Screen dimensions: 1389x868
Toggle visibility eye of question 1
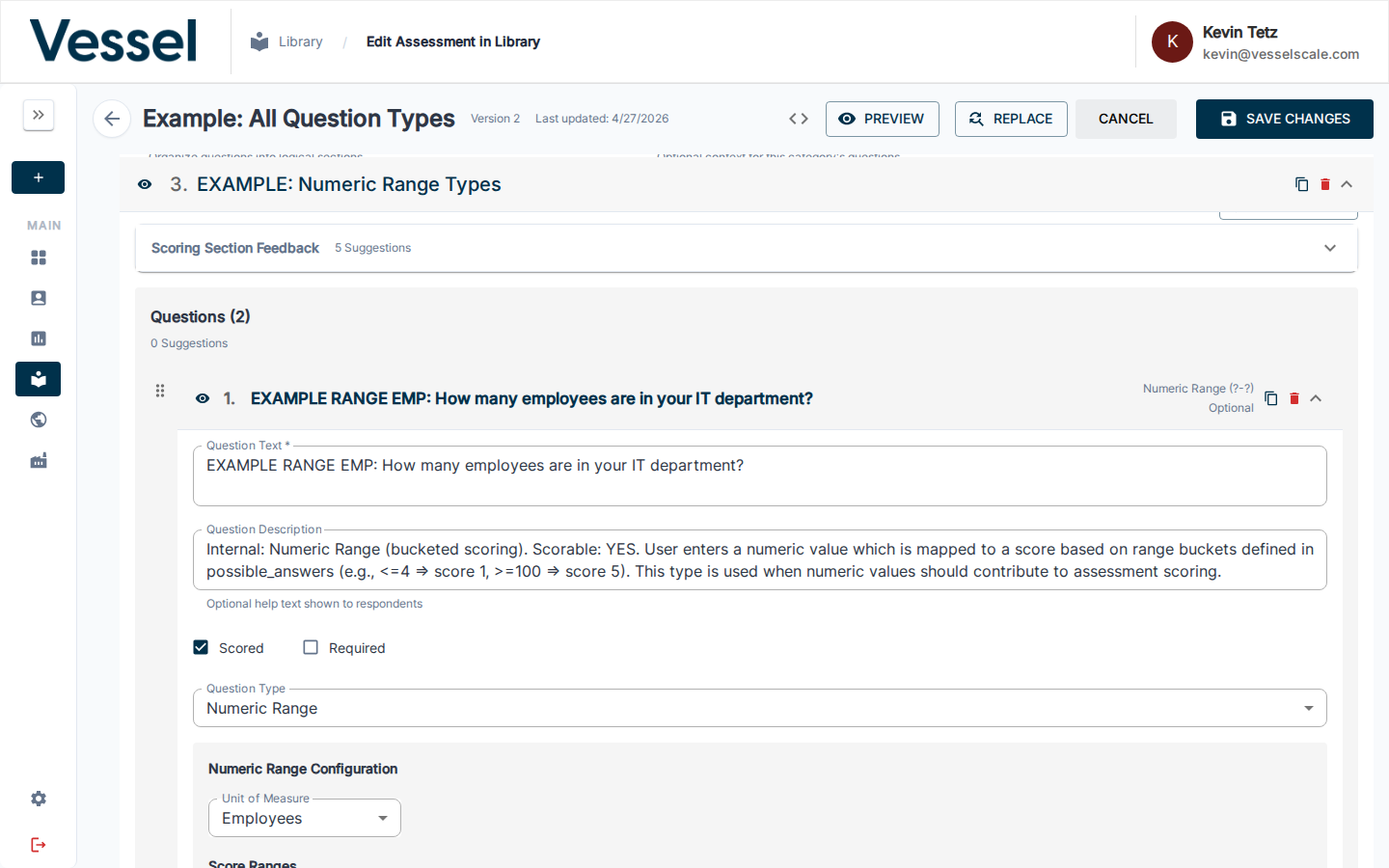[x=203, y=398]
